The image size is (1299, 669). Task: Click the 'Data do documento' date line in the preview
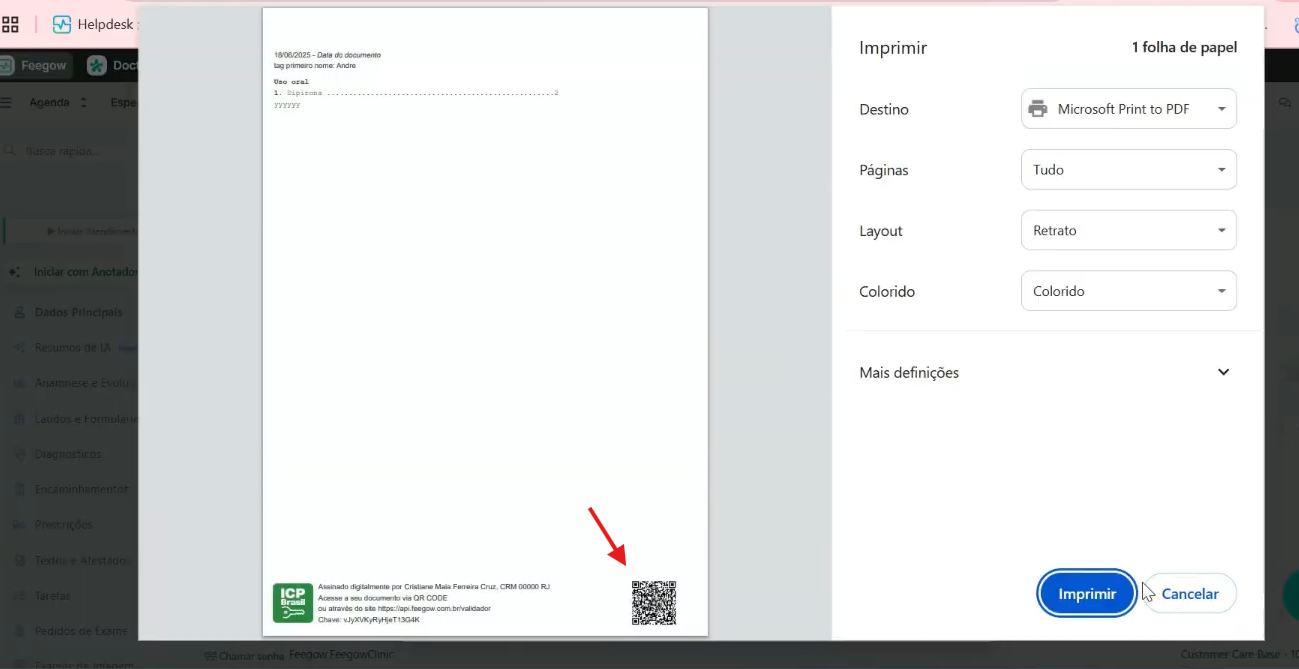coord(327,55)
